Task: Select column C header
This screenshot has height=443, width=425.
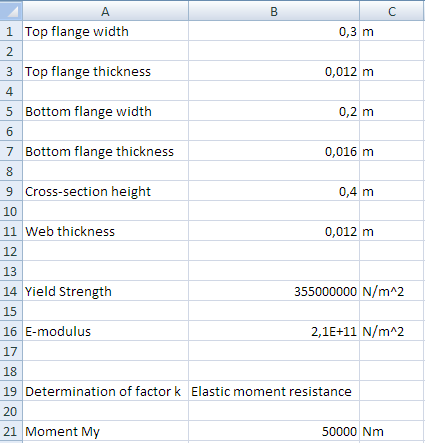Action: (392, 11)
